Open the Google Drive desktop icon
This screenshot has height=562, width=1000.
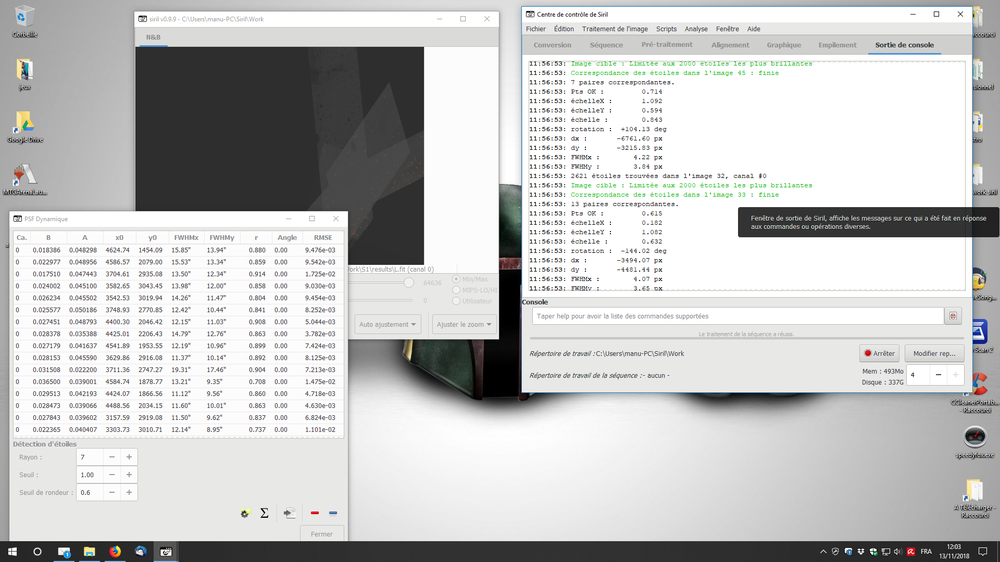point(25,127)
